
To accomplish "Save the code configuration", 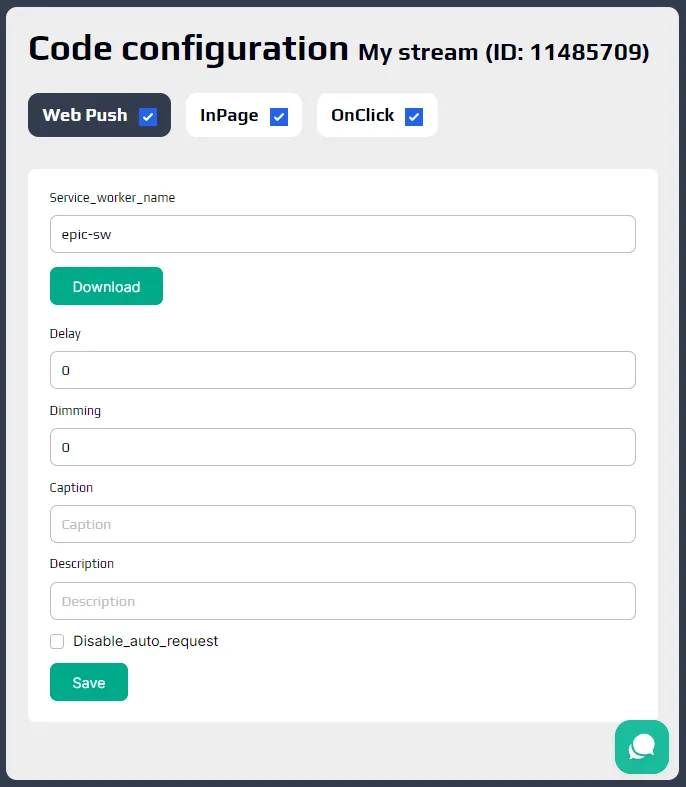I will (89, 682).
